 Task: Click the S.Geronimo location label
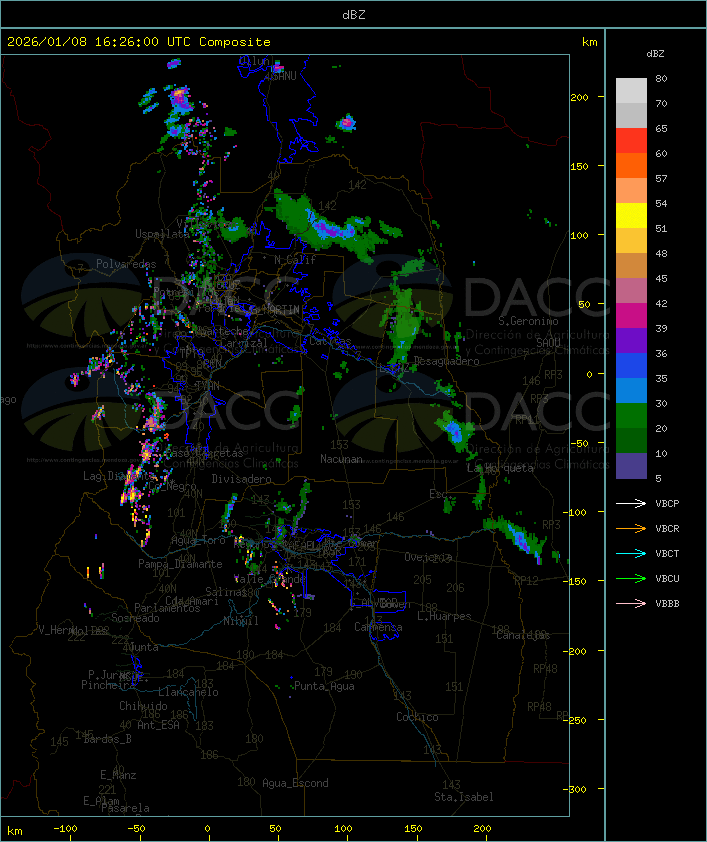tap(528, 322)
